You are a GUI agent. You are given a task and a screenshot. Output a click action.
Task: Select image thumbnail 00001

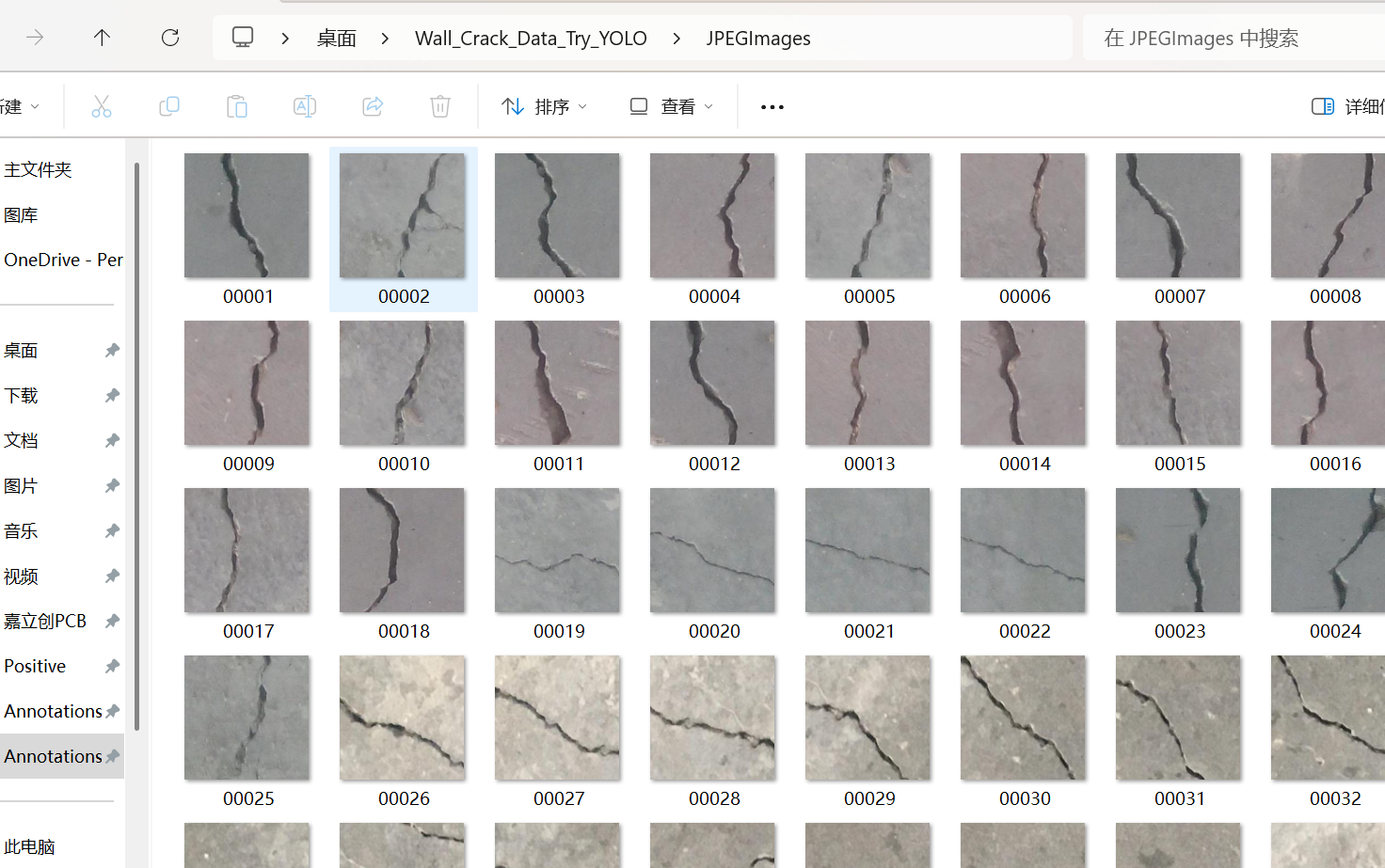click(247, 215)
